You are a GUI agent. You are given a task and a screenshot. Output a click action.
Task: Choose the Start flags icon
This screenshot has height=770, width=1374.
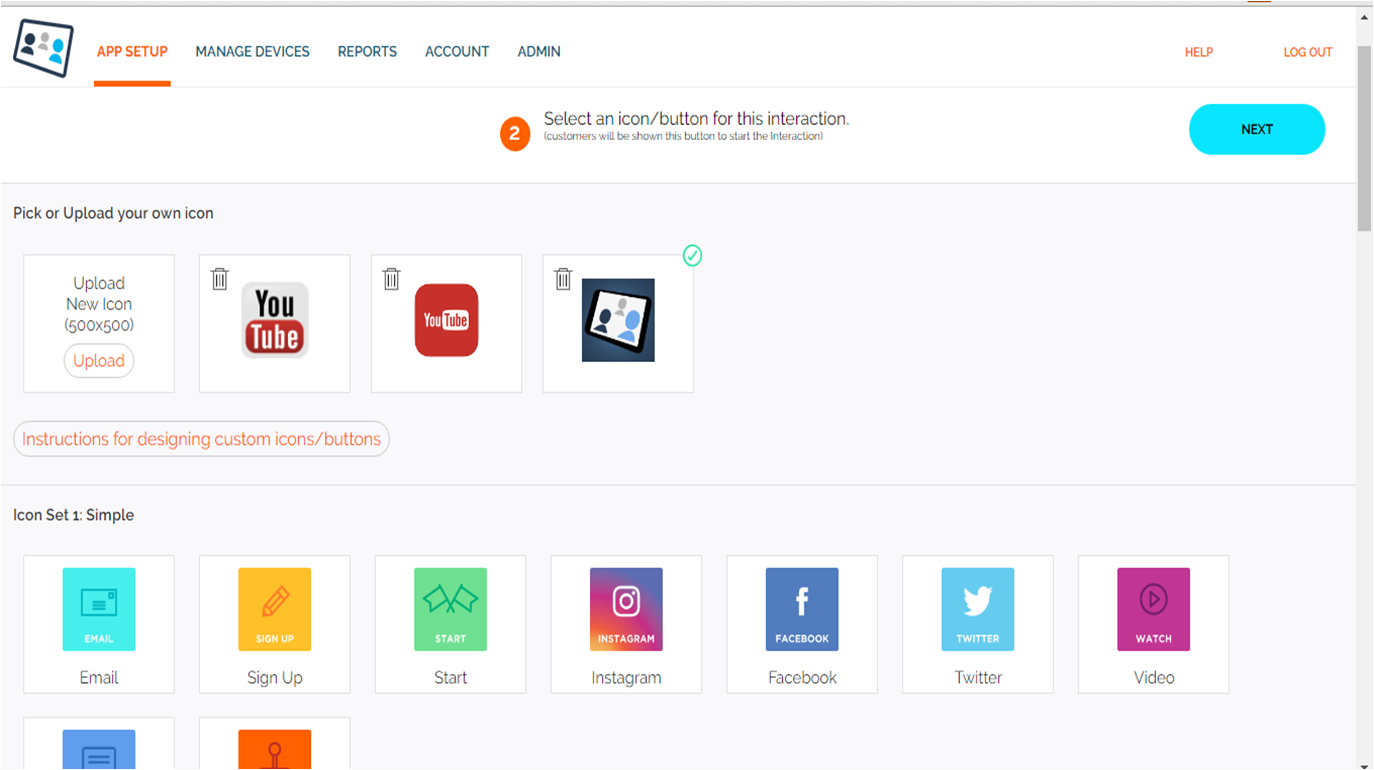pyautogui.click(x=451, y=609)
